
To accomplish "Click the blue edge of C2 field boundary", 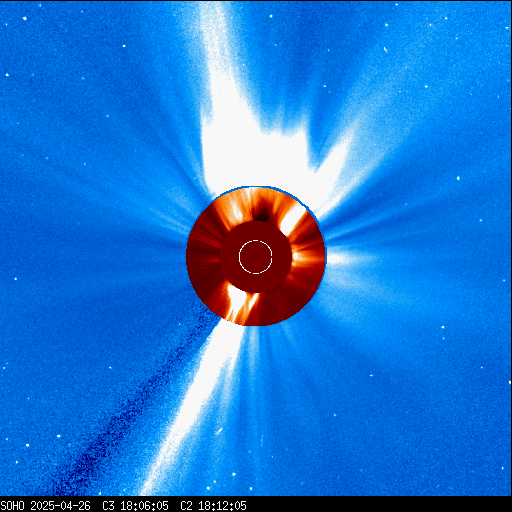I will [267, 188].
